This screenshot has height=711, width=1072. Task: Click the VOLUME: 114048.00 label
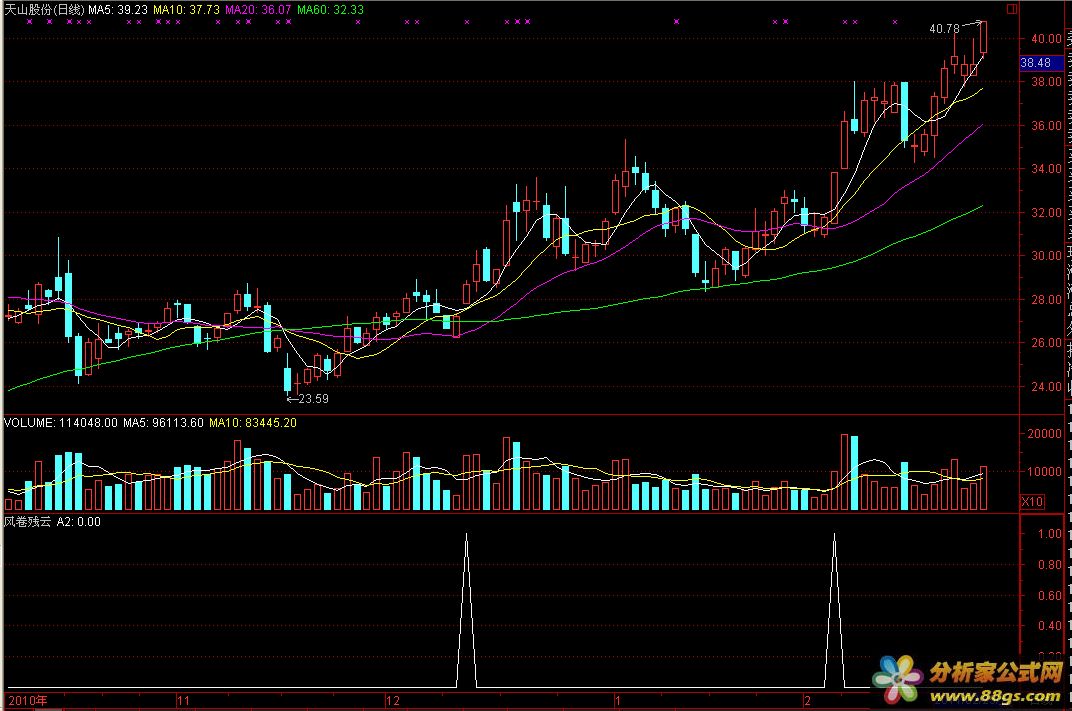click(x=61, y=423)
